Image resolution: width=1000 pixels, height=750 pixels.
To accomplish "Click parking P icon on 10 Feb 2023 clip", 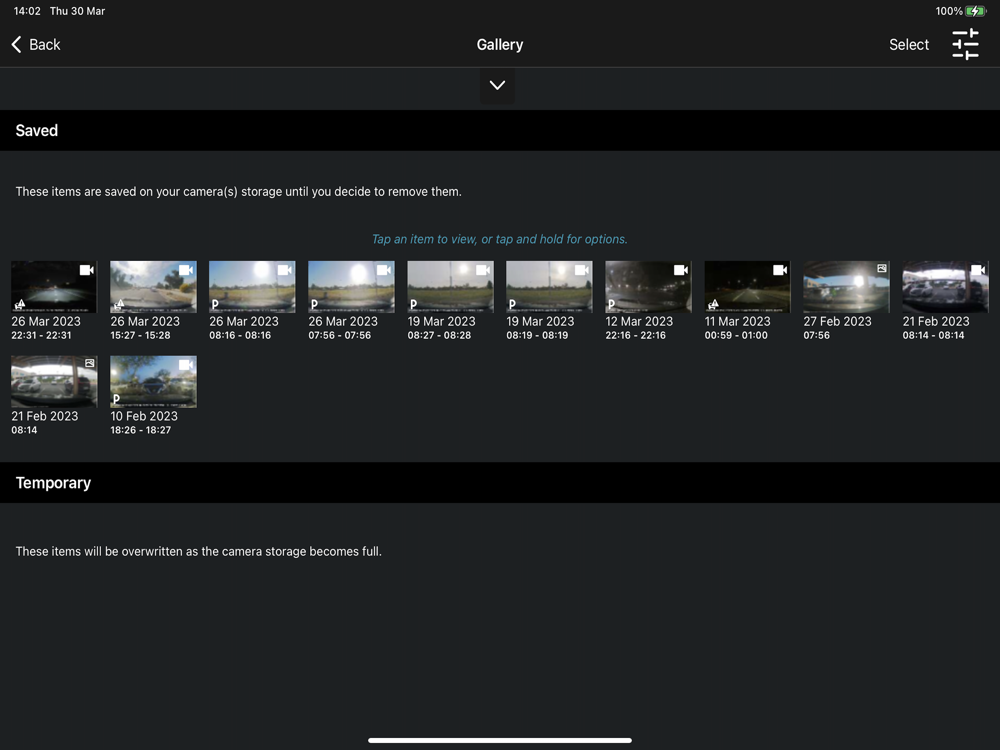I will click(117, 399).
